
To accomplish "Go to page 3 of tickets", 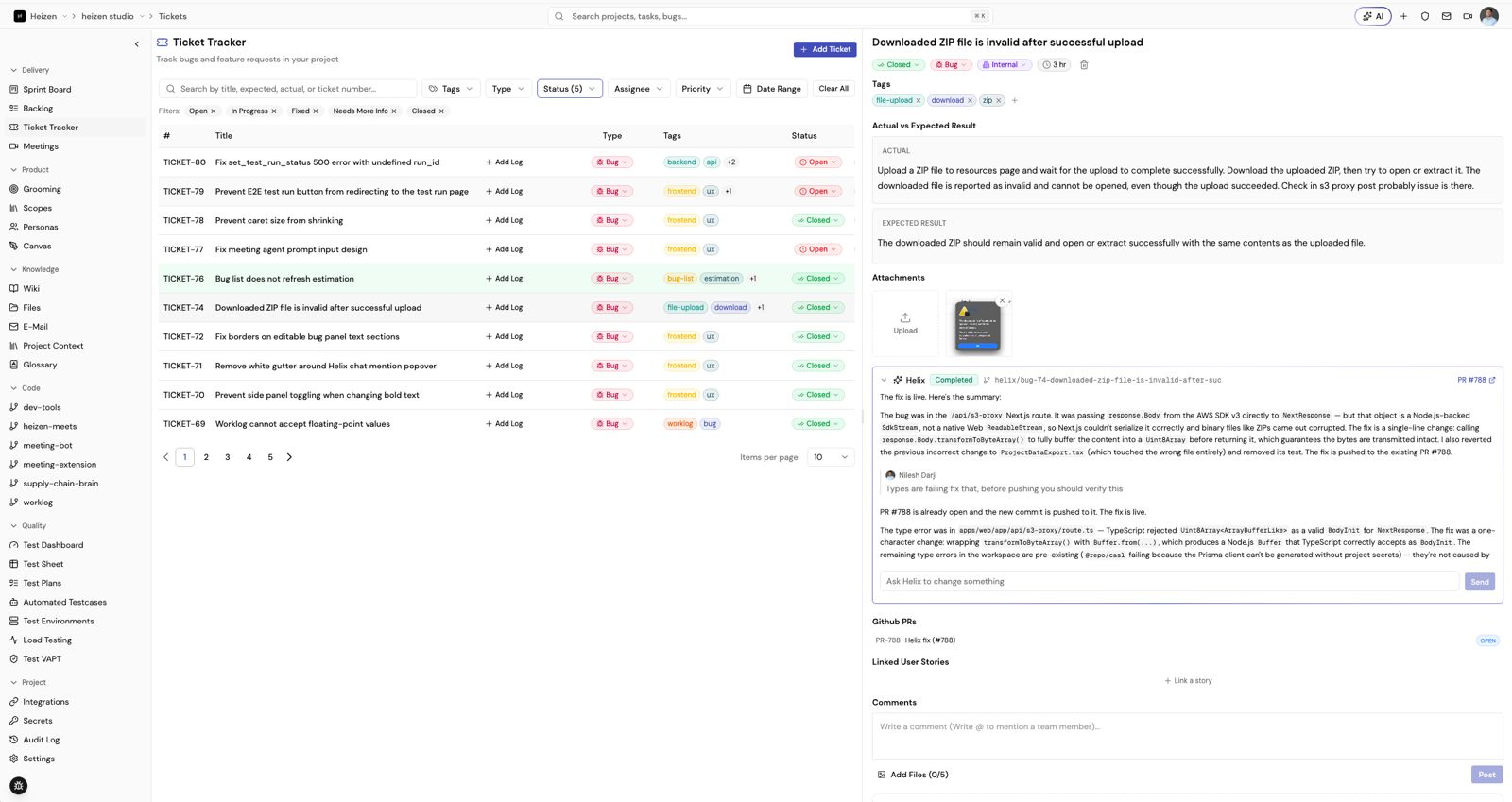I will point(228,457).
